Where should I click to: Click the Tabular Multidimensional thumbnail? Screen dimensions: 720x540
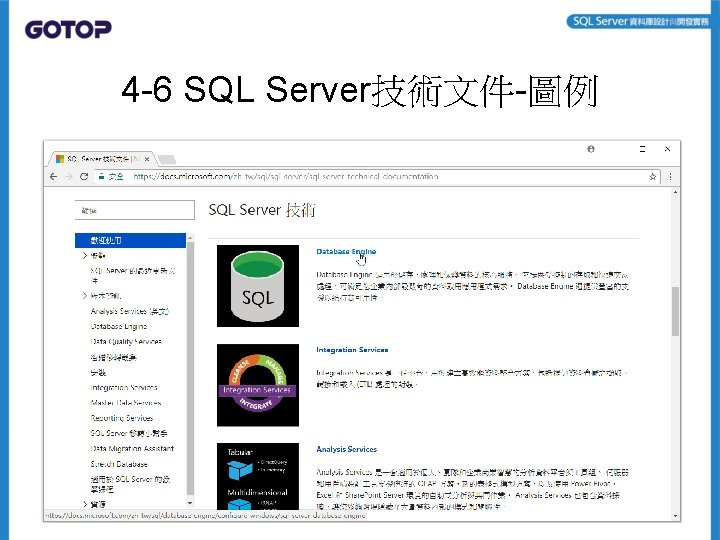click(x=258, y=476)
